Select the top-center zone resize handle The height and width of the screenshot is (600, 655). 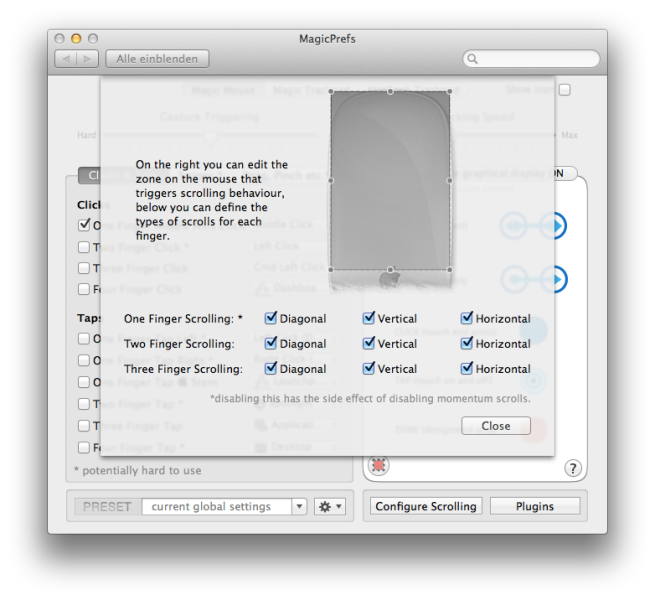[390, 92]
